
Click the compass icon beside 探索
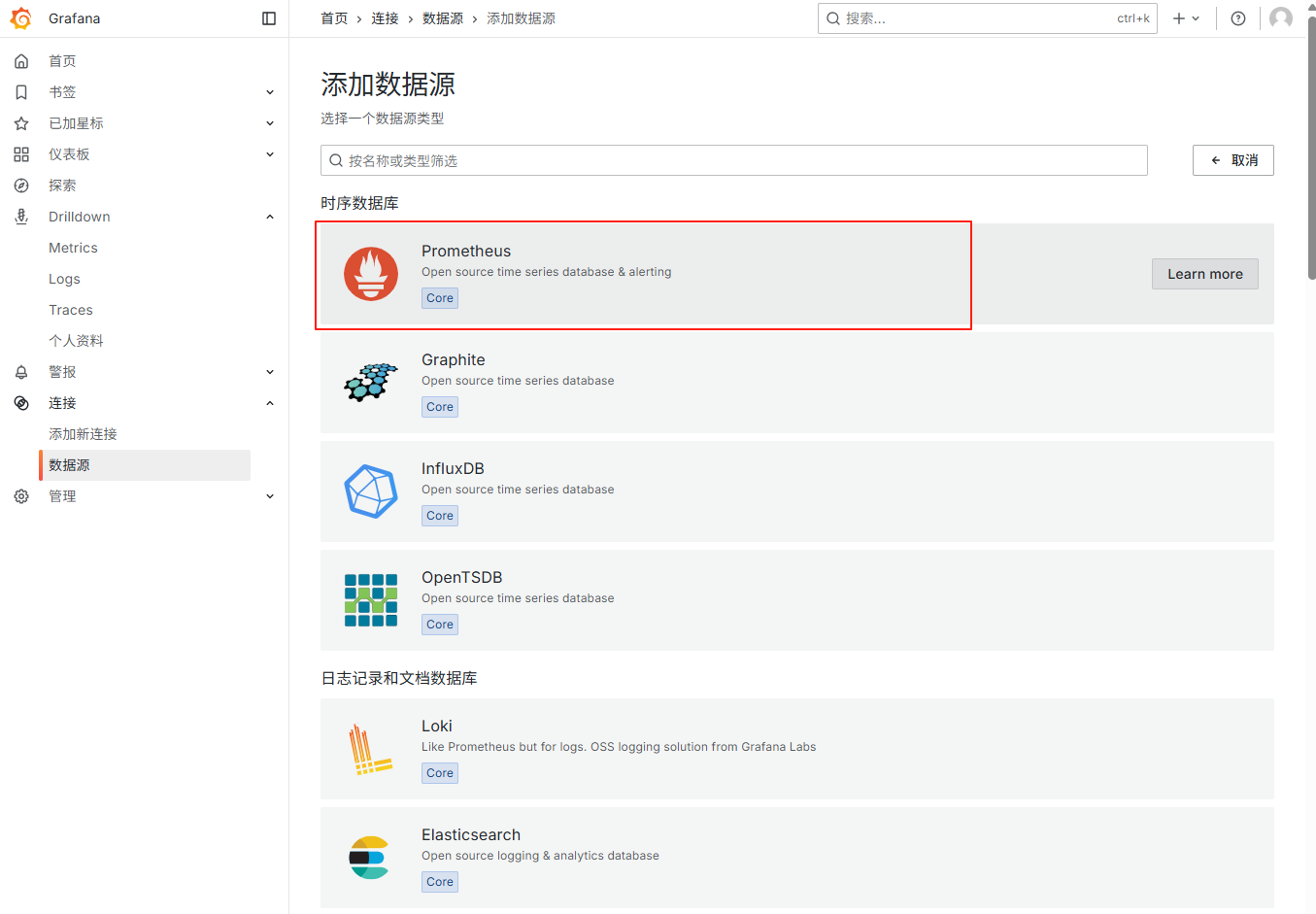pyautogui.click(x=21, y=186)
